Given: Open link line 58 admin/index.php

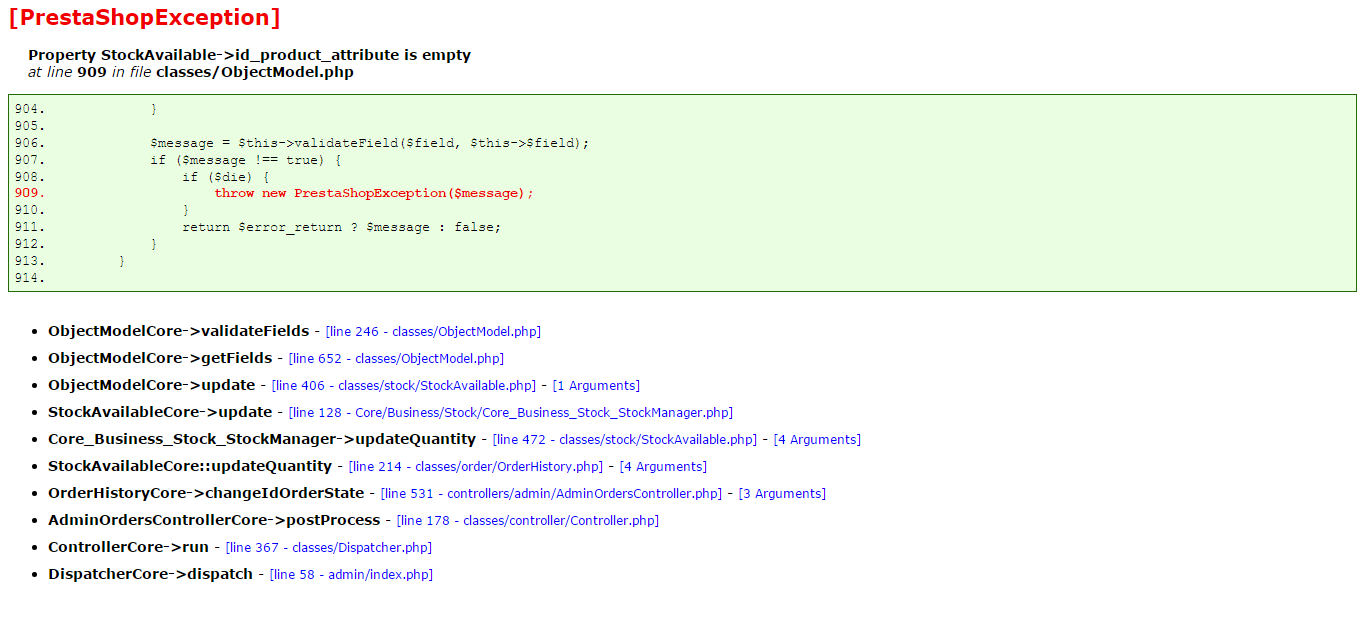Looking at the screenshot, I should [351, 574].
